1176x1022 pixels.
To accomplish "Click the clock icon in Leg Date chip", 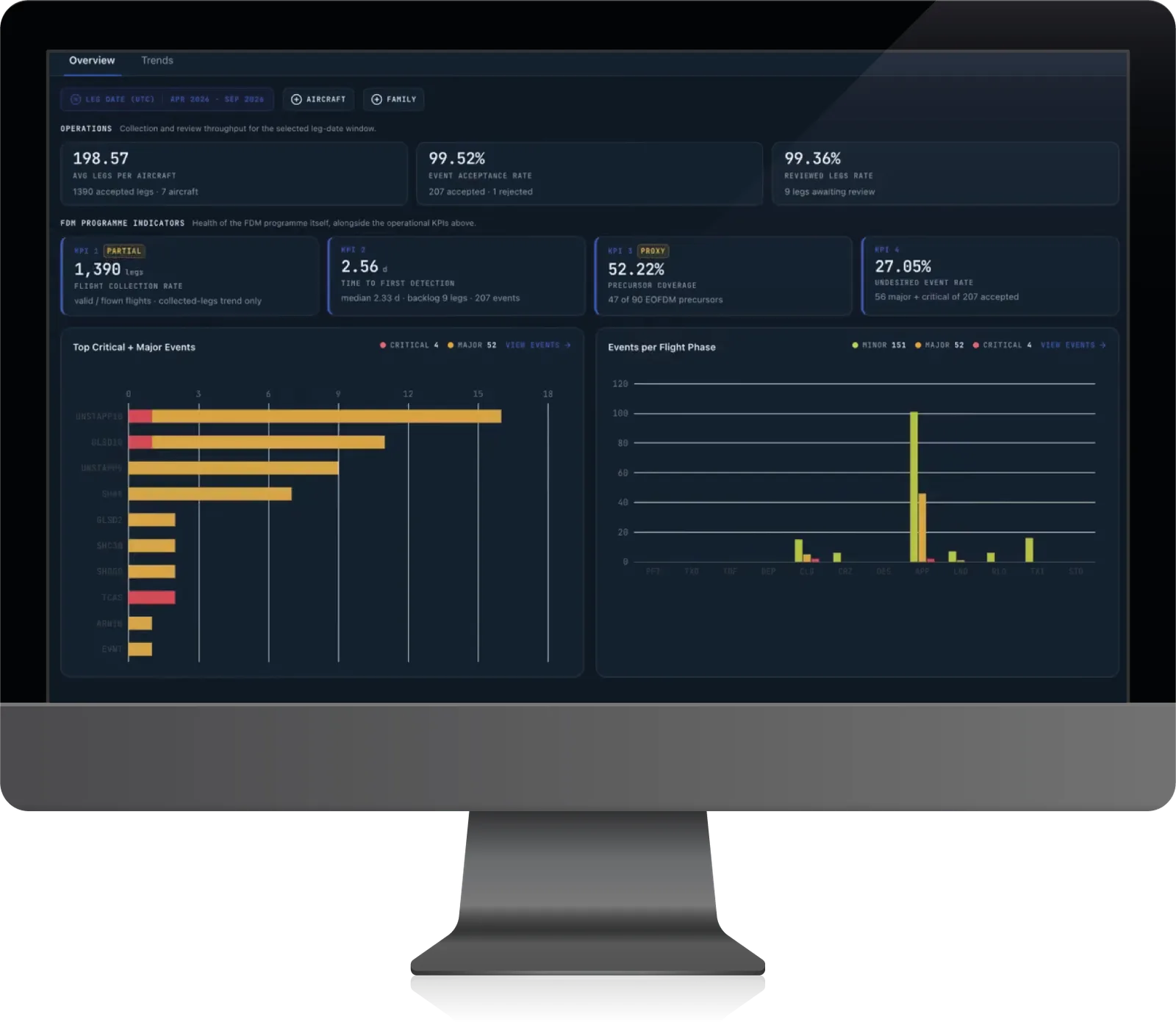I will click(x=76, y=99).
